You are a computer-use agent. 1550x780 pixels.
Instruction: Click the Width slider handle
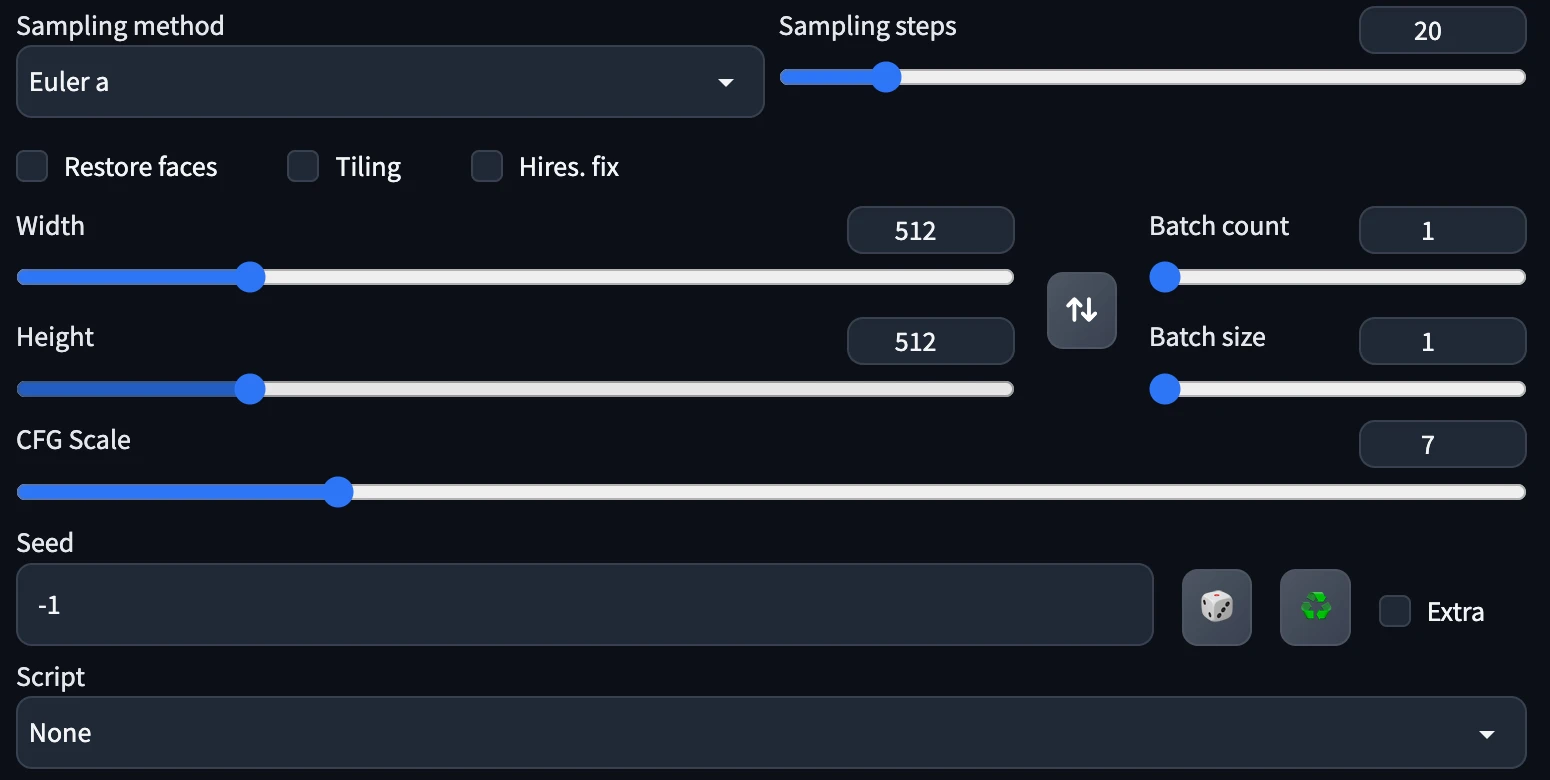coord(249,277)
